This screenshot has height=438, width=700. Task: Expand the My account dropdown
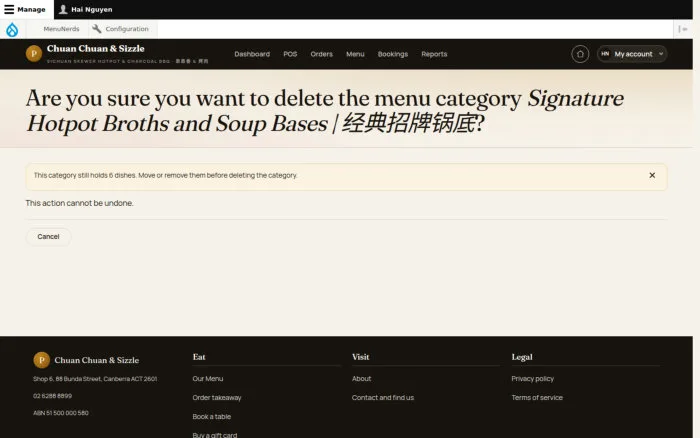632,54
